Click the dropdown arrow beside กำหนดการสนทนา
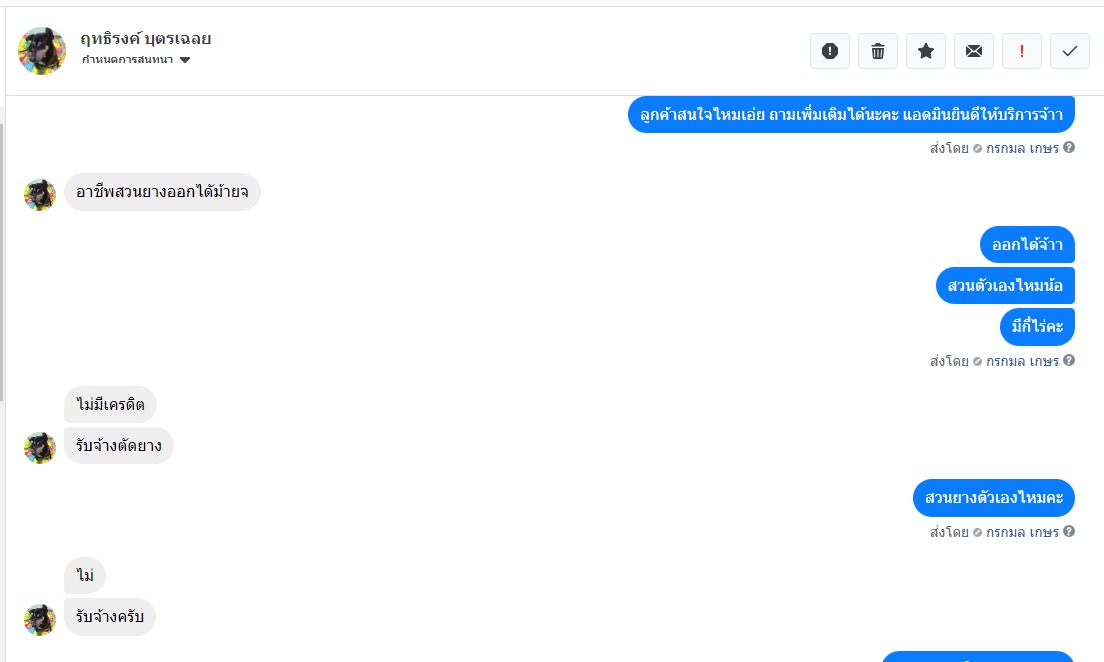The image size is (1104, 662). coord(185,60)
